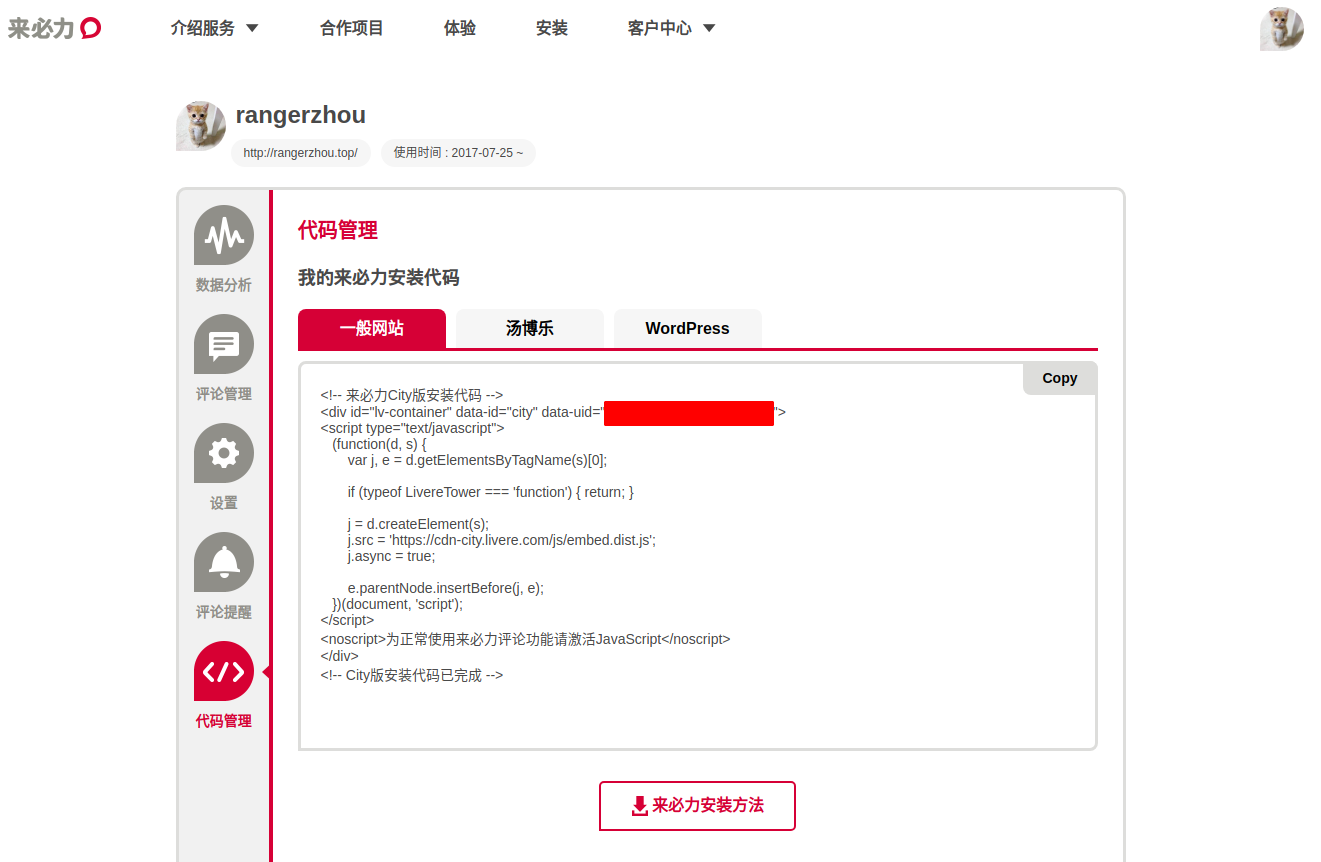
Task: Click the 来必力 logo in header
Action: 54,28
